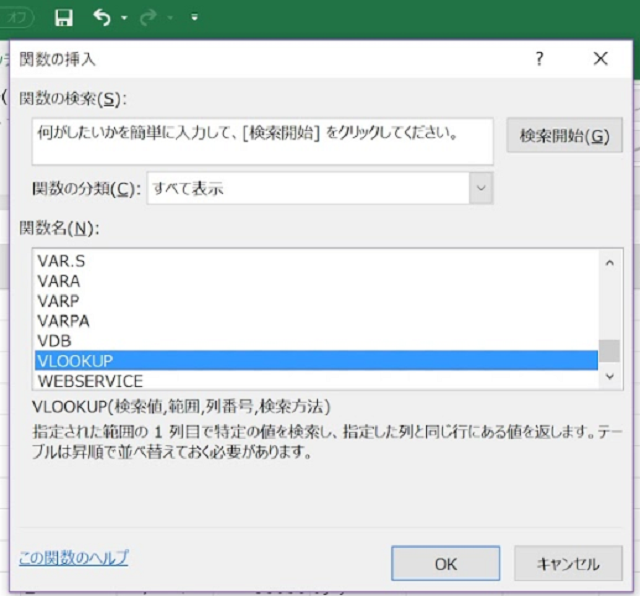Choose VARP from the function names
640x596 pixels.
[x=58, y=301]
